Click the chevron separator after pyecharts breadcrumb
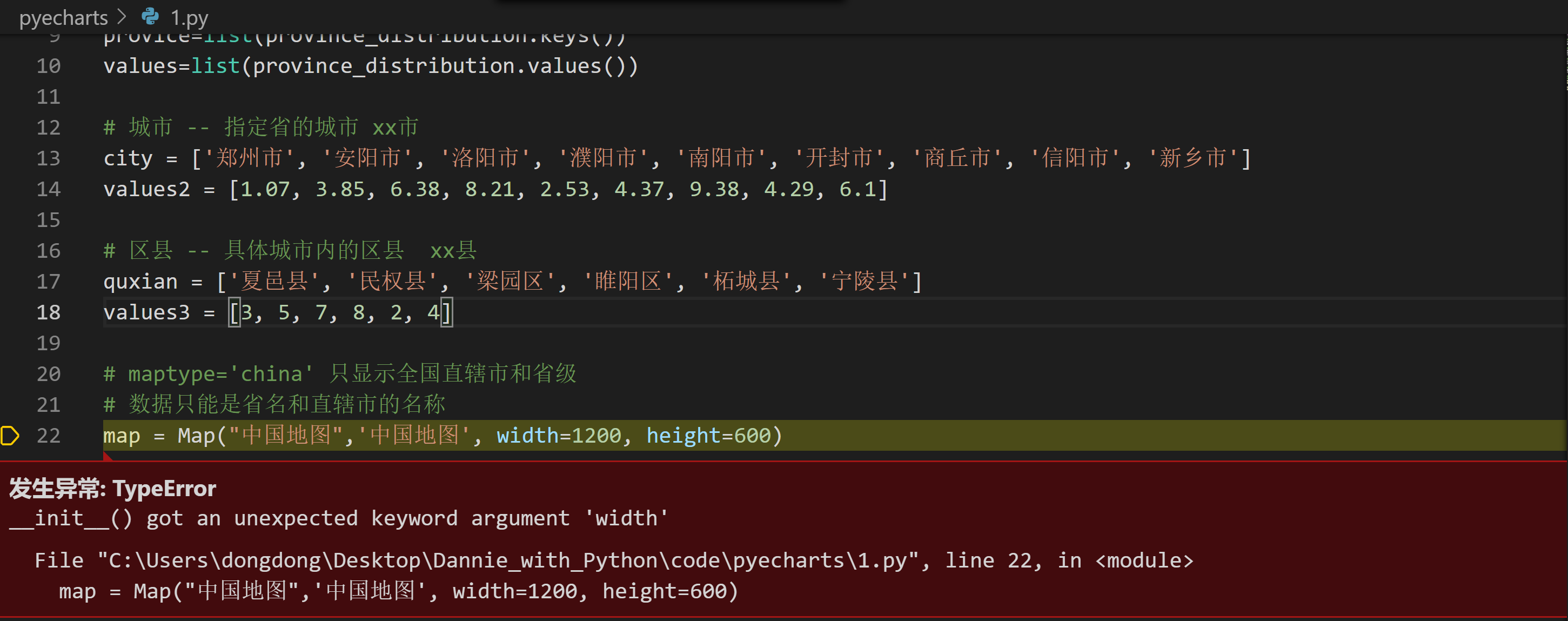The width and height of the screenshot is (1568, 621). coord(122,16)
